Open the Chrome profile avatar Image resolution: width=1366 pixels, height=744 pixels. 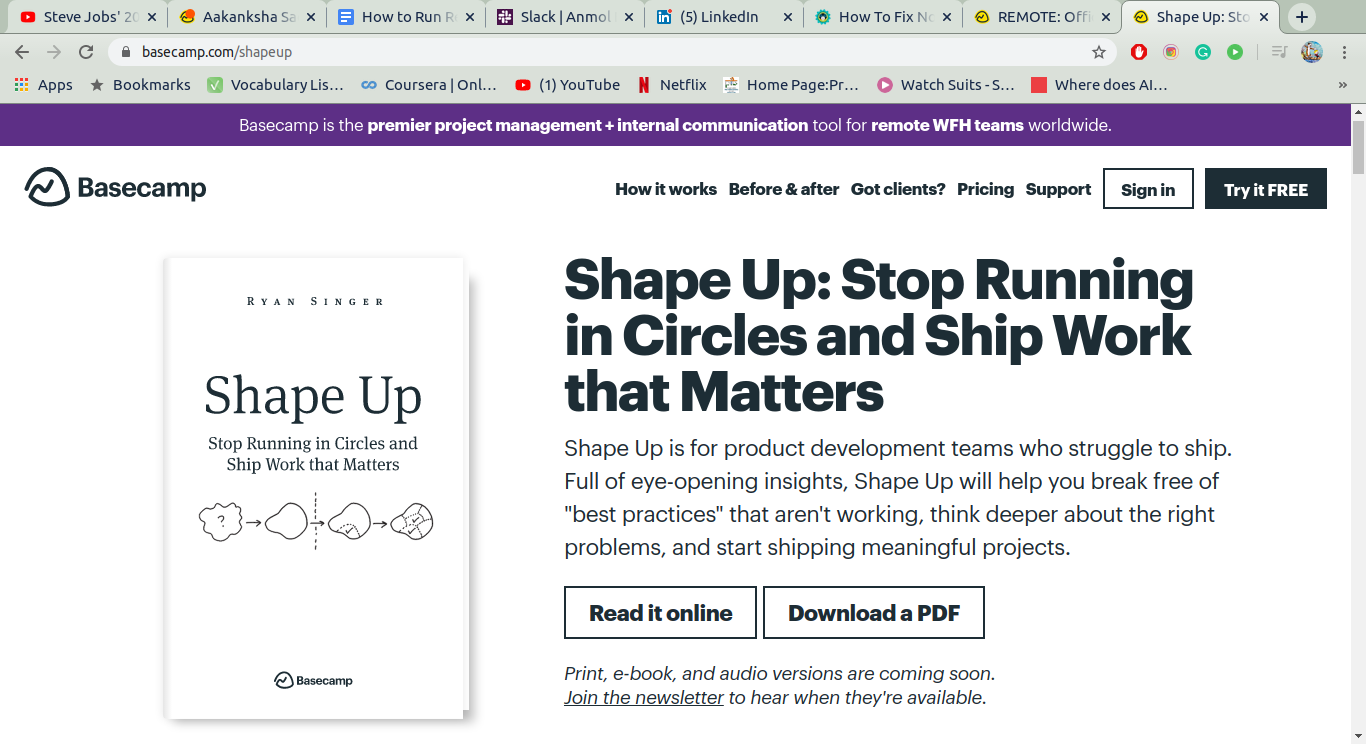[x=1312, y=52]
